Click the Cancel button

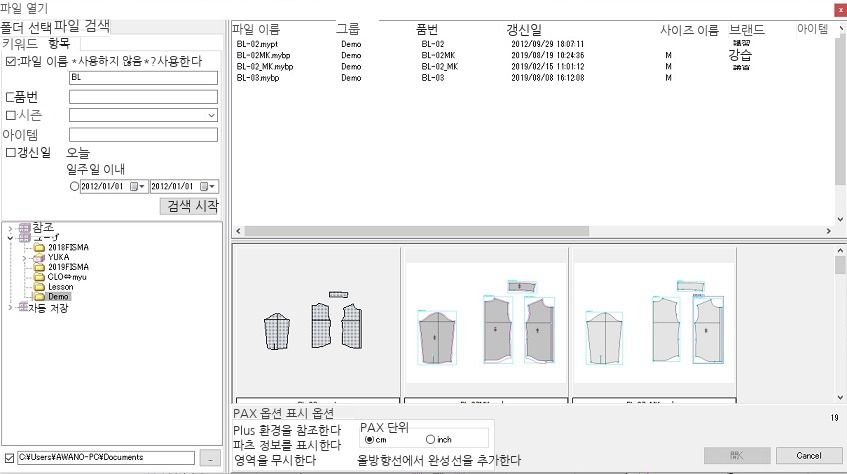point(809,456)
